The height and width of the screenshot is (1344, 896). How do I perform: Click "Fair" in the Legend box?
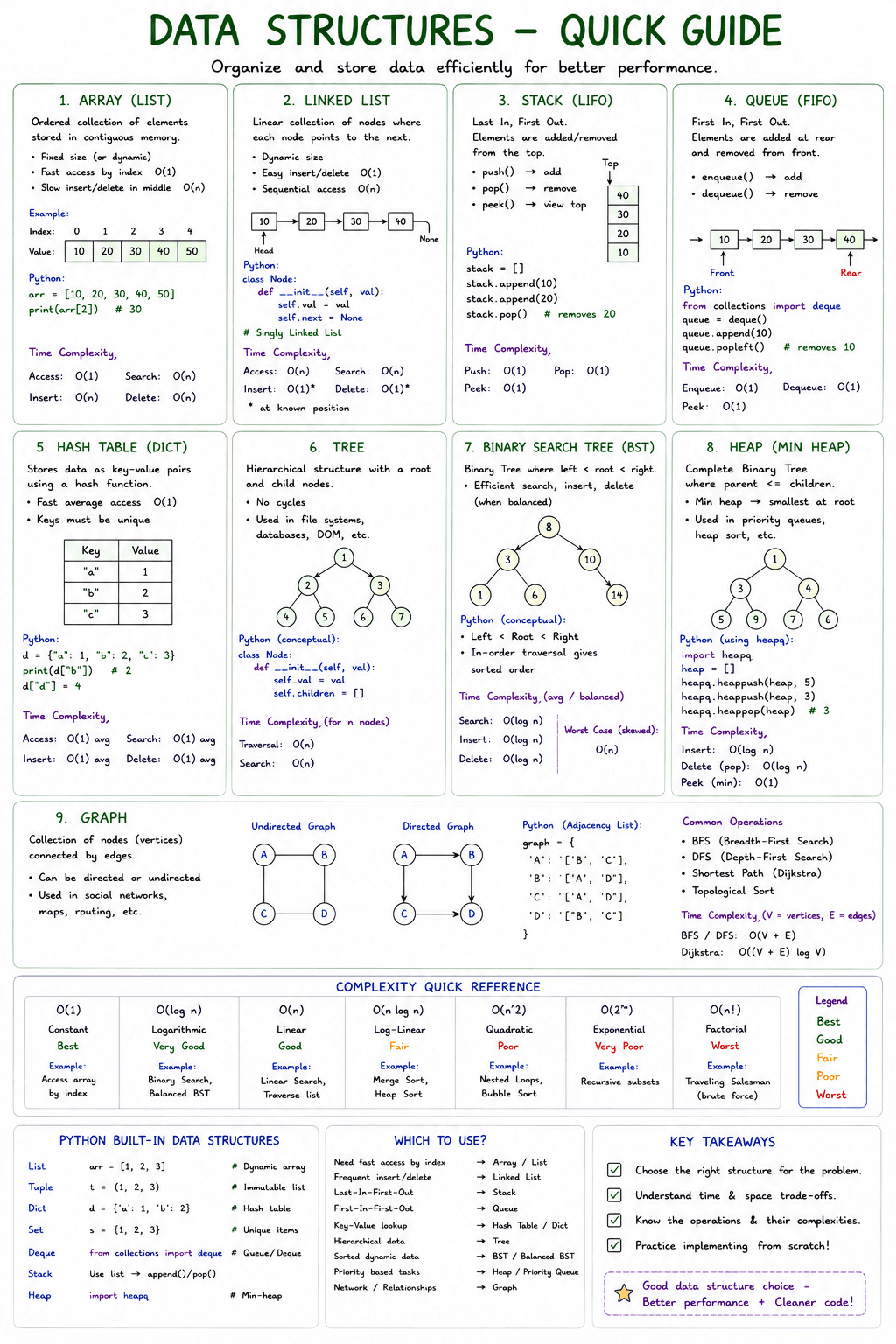[827, 1058]
